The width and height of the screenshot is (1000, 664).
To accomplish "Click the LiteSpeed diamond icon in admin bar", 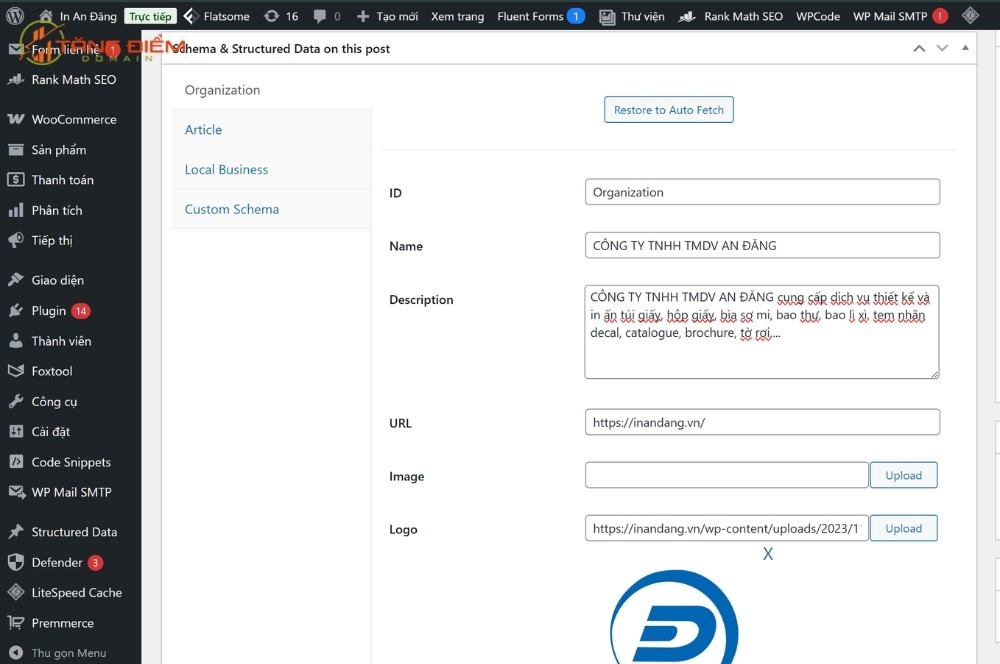I will 970,15.
